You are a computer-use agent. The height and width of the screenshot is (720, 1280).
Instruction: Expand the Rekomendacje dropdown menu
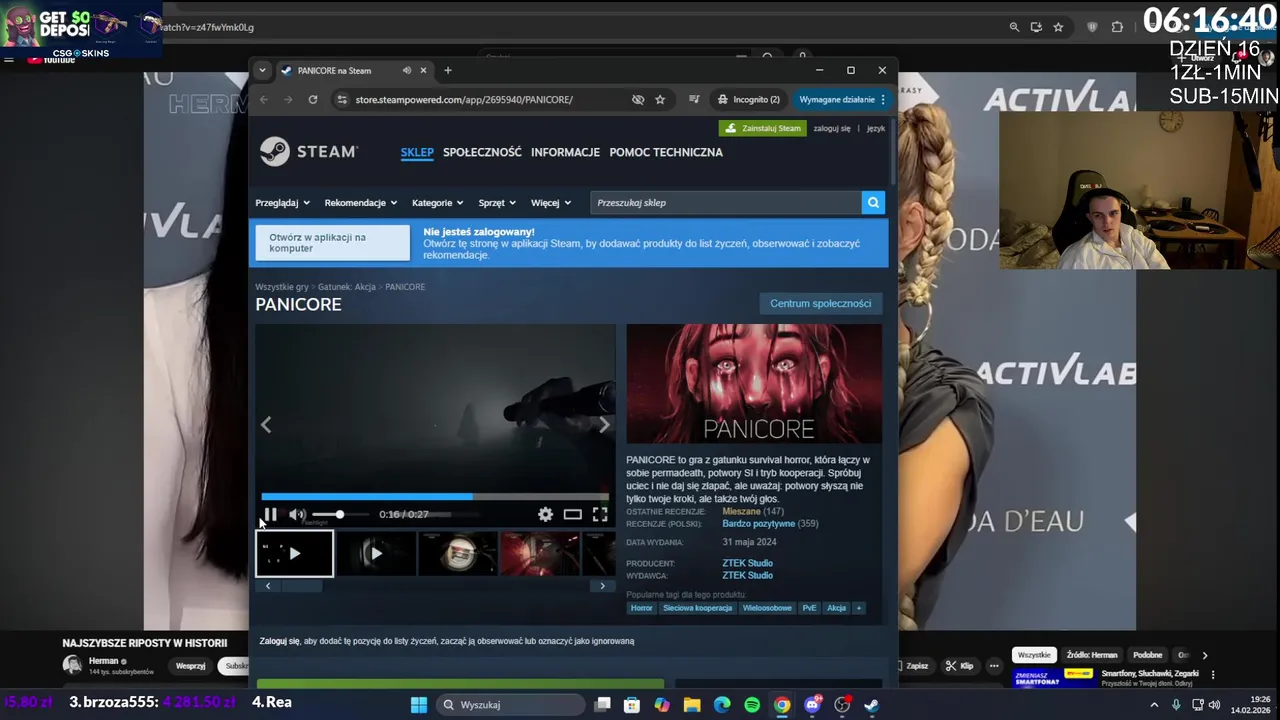pos(360,202)
